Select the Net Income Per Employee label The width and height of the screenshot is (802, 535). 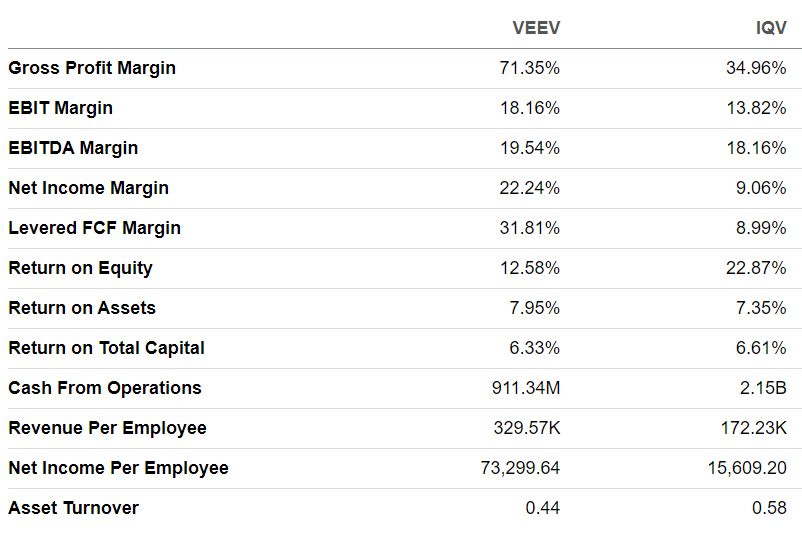(118, 468)
